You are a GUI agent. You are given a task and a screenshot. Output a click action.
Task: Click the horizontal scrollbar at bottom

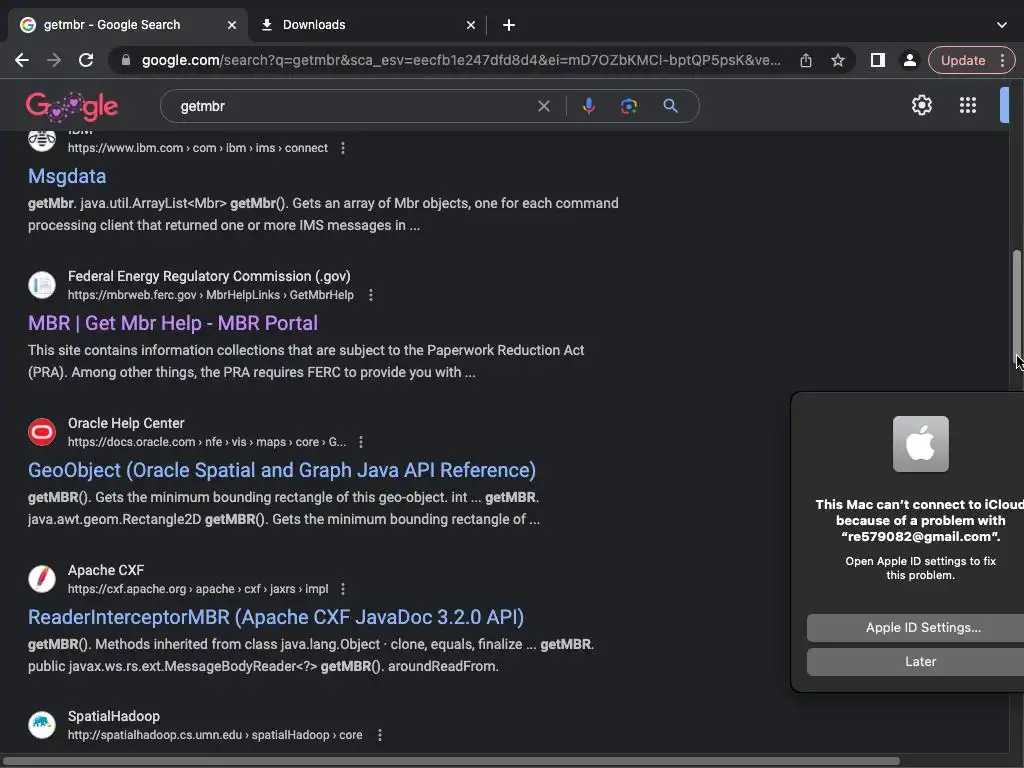(x=451, y=761)
